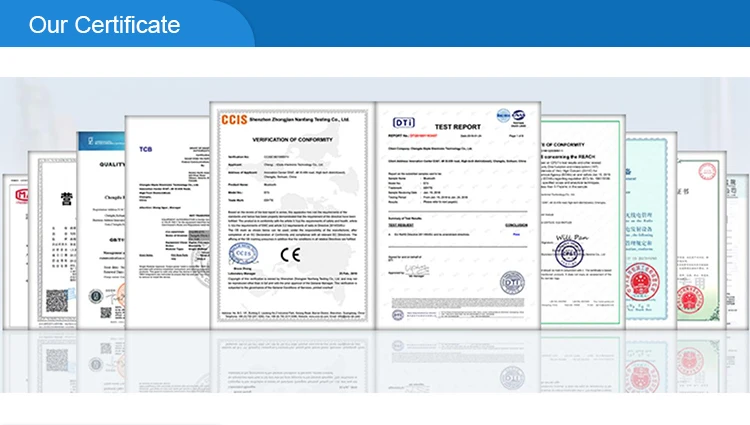Open the TCB certificate thumbnail
The width and height of the screenshot is (750, 425).
[x=165, y=220]
